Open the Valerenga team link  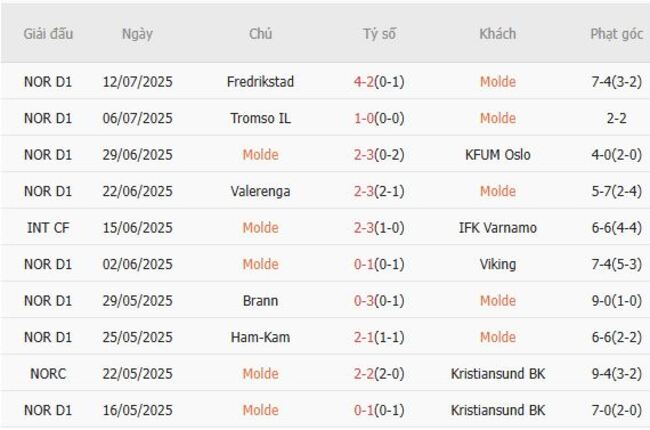(260, 191)
